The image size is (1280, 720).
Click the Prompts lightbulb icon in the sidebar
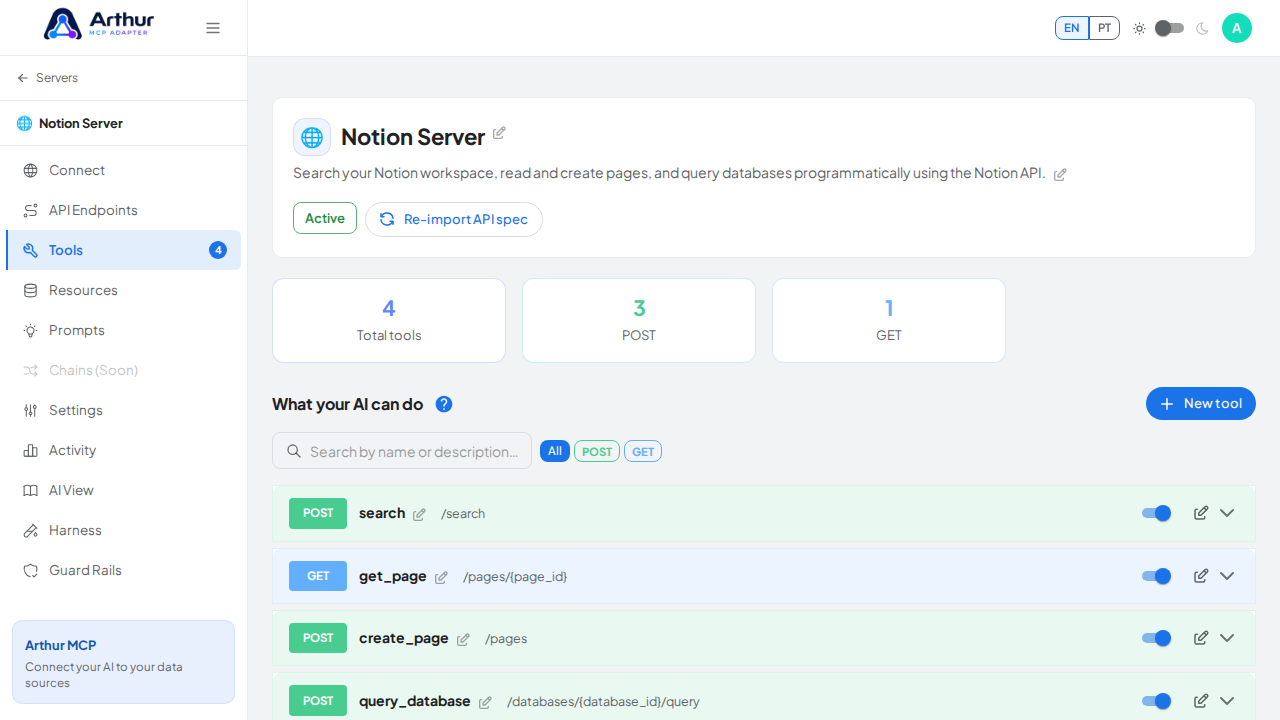pos(31,330)
